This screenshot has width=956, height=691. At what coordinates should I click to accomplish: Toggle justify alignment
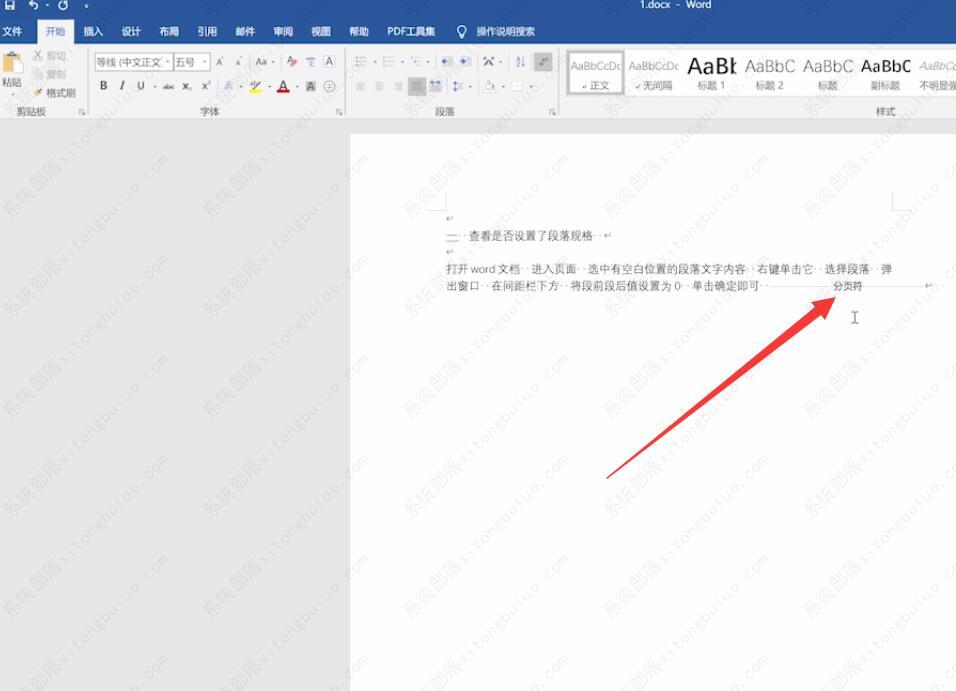tap(417, 87)
